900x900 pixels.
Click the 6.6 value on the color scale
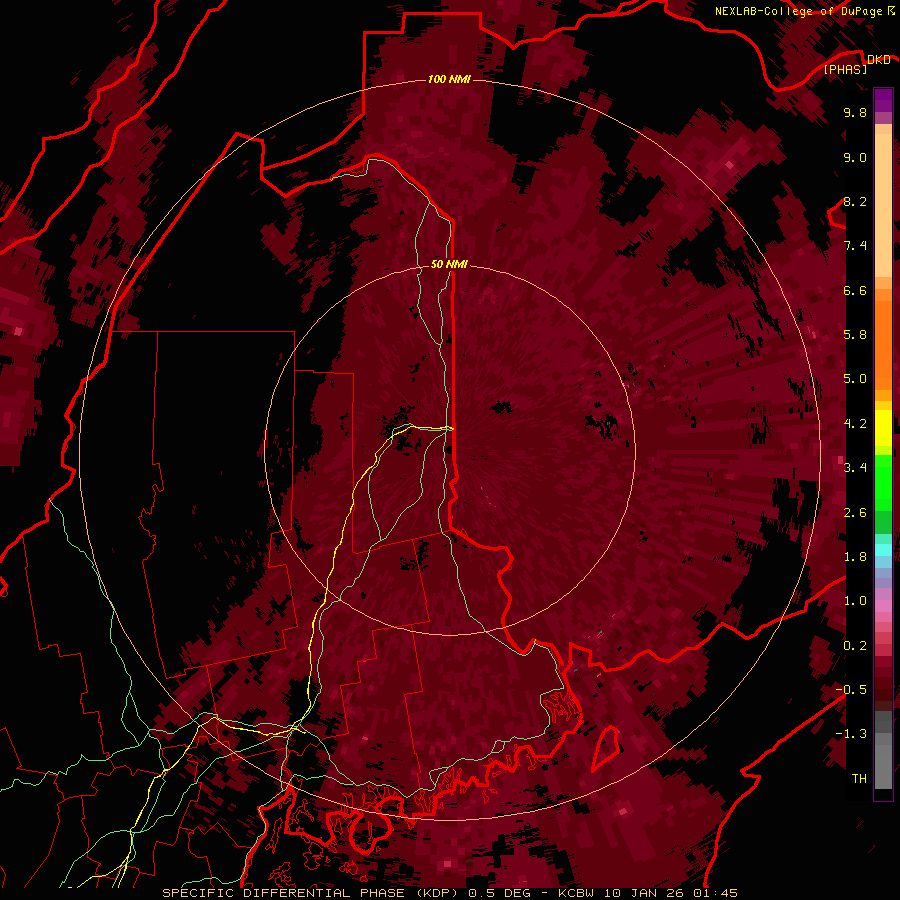[x=855, y=290]
